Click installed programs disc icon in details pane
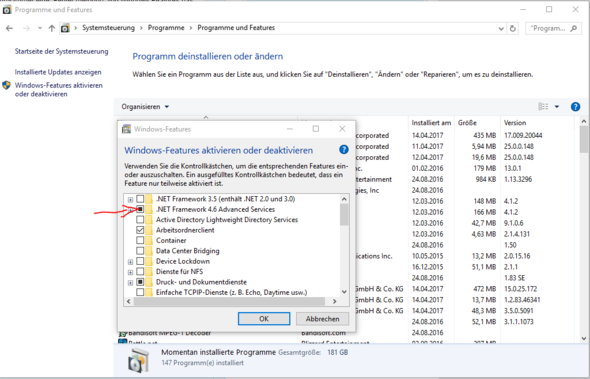590x379 pixels. click(138, 360)
